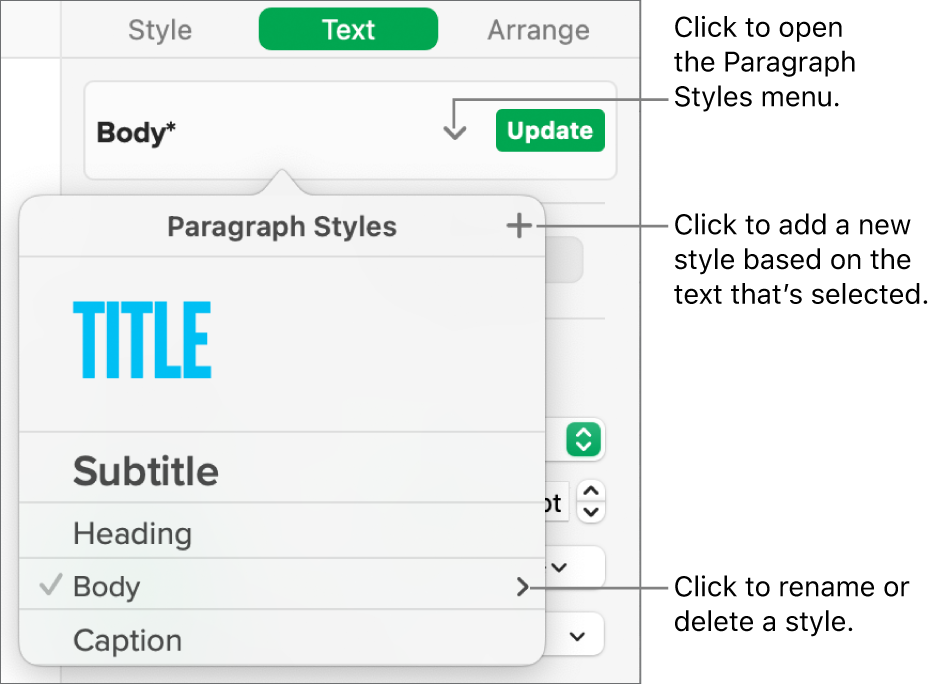Switch to the Arrange tab

[x=538, y=29]
